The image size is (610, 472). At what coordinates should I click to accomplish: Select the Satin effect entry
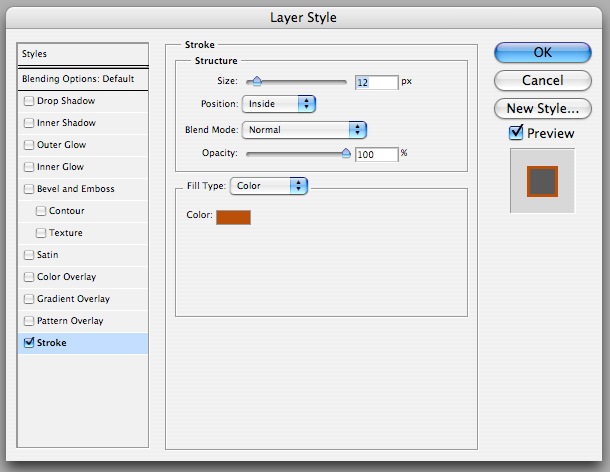(48, 255)
